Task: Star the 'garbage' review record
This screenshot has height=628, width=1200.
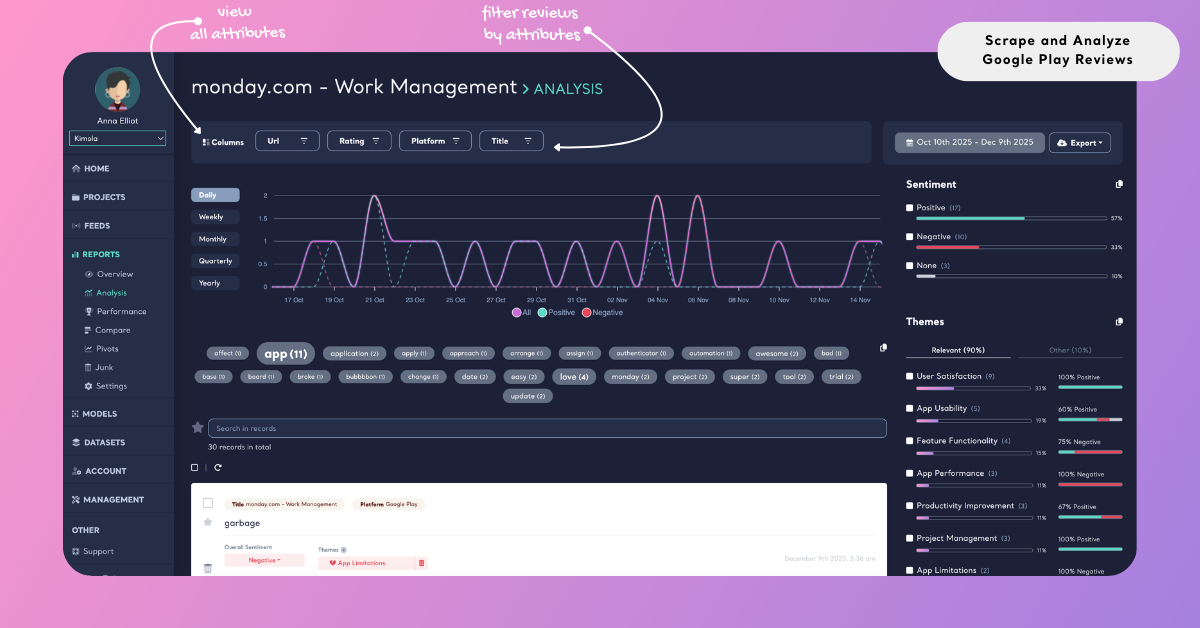Action: pos(208,522)
